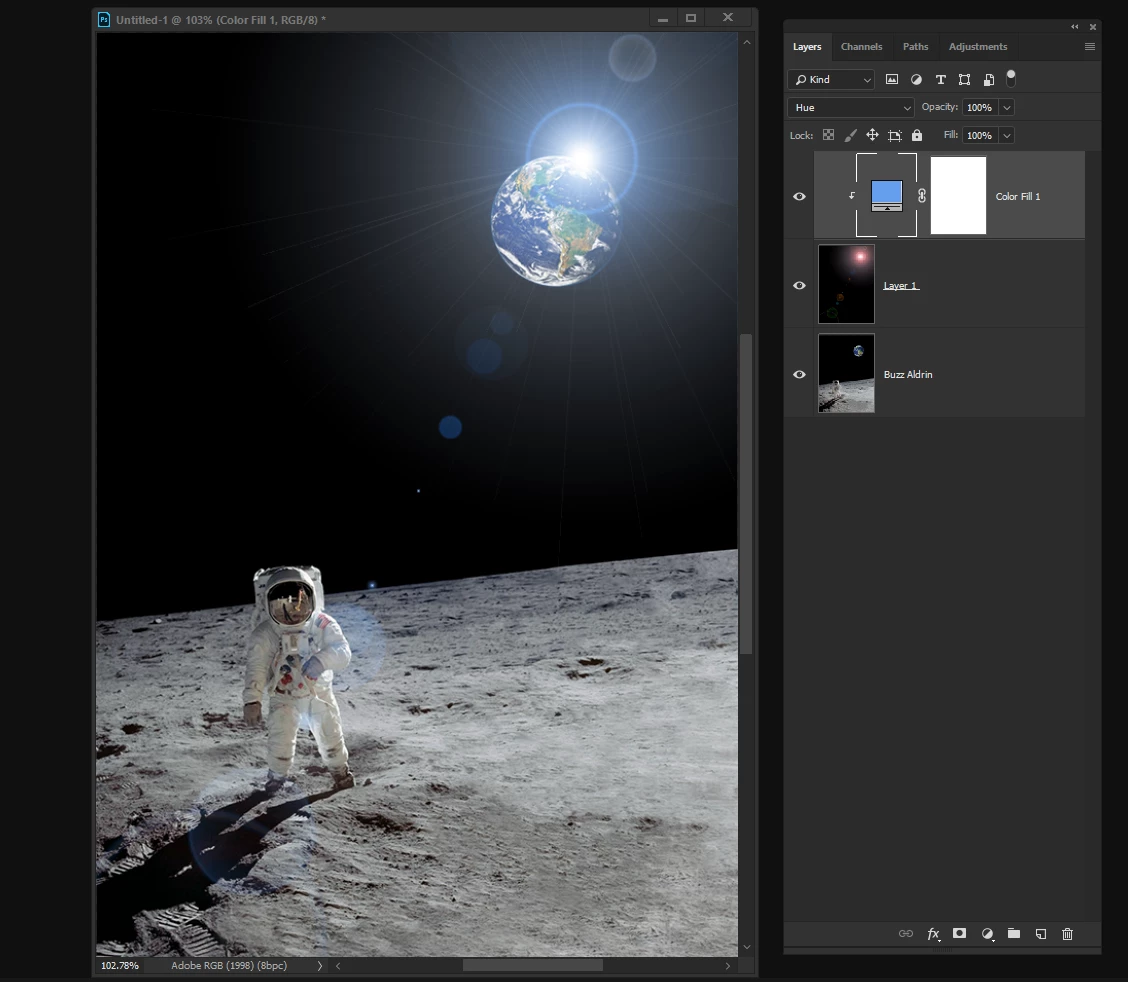Click zoom percentage field 102.78%
The height and width of the screenshot is (982, 1128).
pyautogui.click(x=120, y=965)
